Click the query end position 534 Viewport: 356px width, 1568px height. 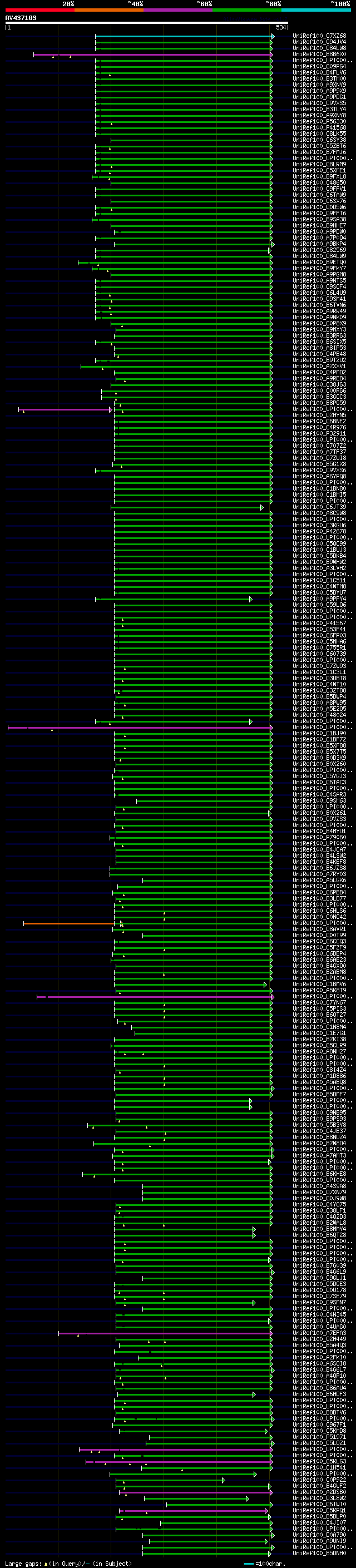coord(281,28)
